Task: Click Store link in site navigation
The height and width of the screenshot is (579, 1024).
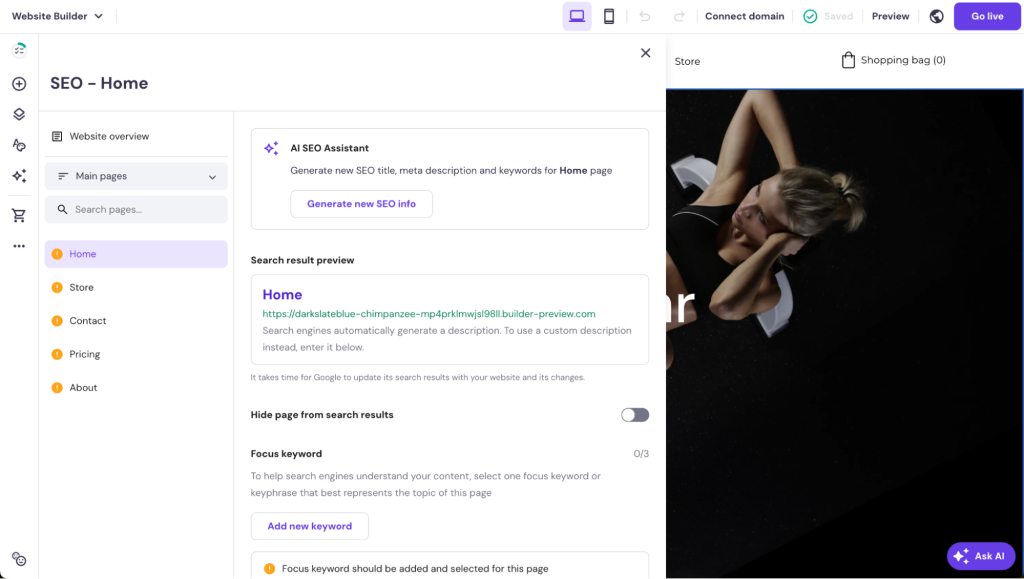Action: click(687, 61)
